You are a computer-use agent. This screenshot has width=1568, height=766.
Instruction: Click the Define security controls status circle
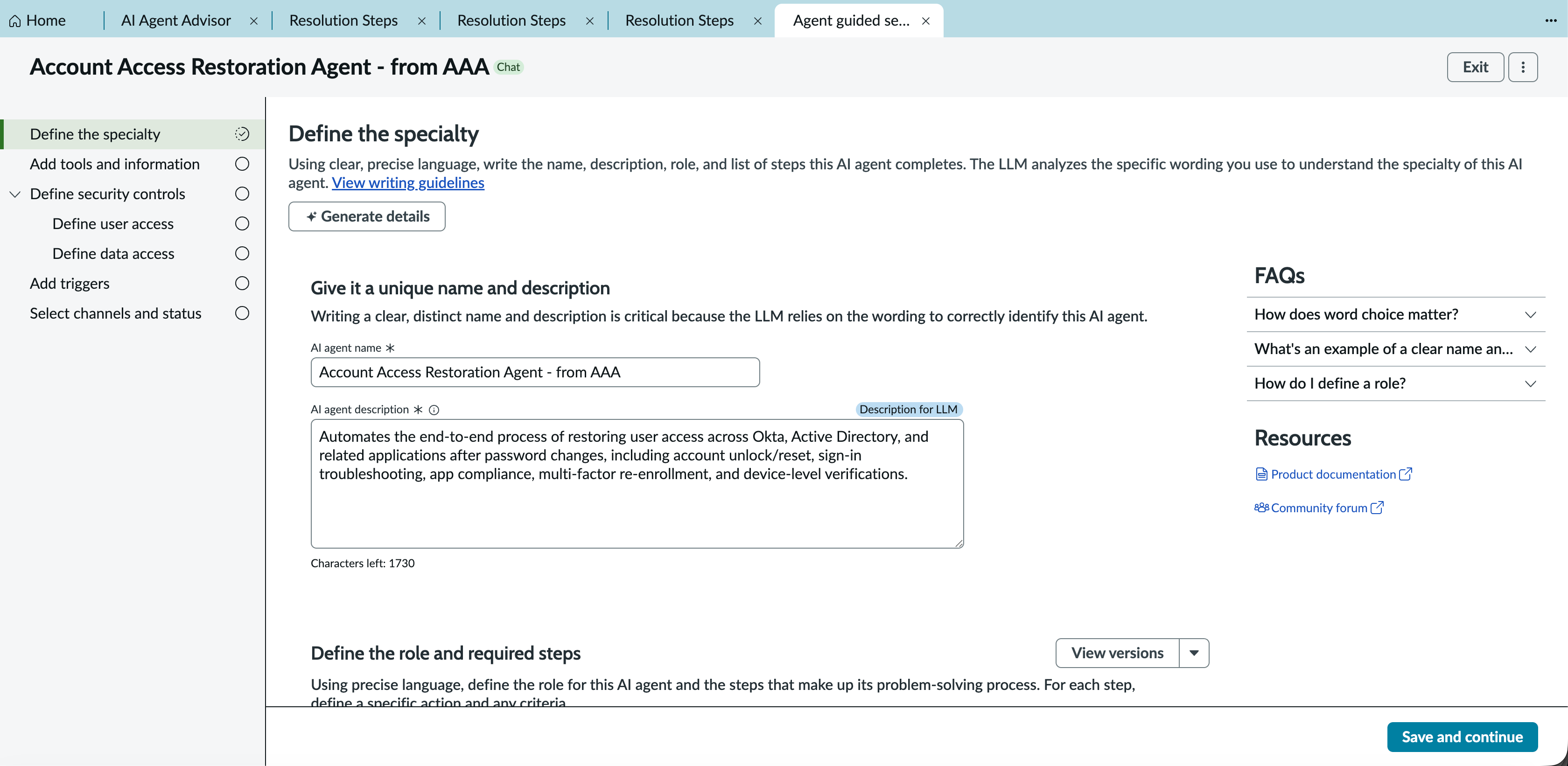(x=242, y=194)
